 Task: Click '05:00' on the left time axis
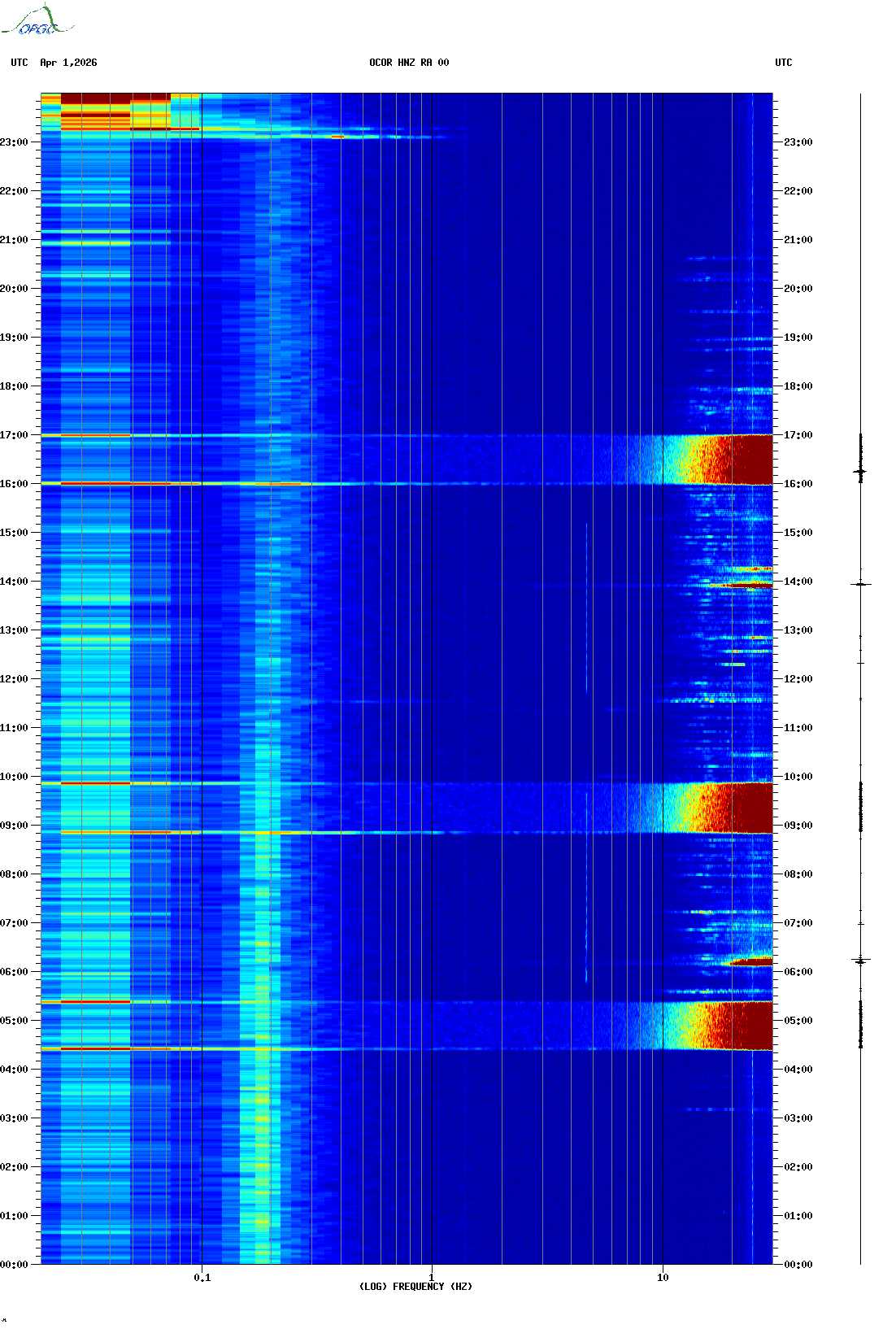[x=14, y=1021]
